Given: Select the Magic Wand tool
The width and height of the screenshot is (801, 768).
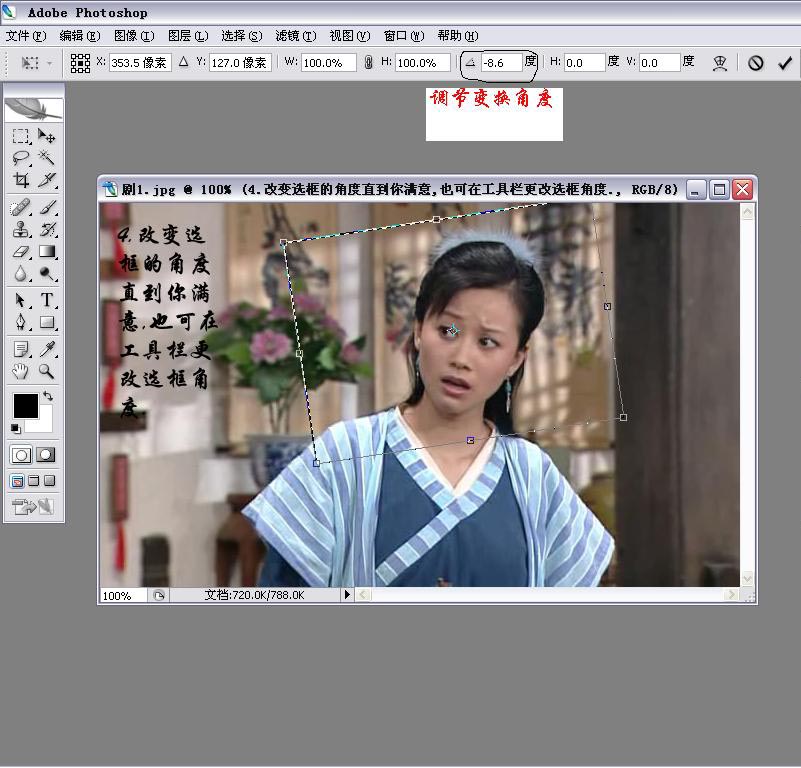Looking at the screenshot, I should [x=46, y=158].
